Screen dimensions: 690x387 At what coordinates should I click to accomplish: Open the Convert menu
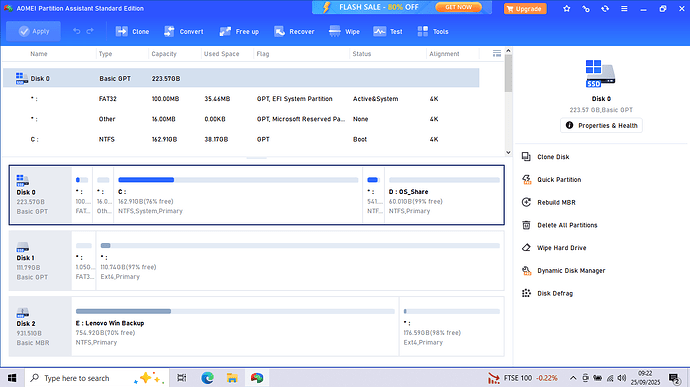[184, 31]
